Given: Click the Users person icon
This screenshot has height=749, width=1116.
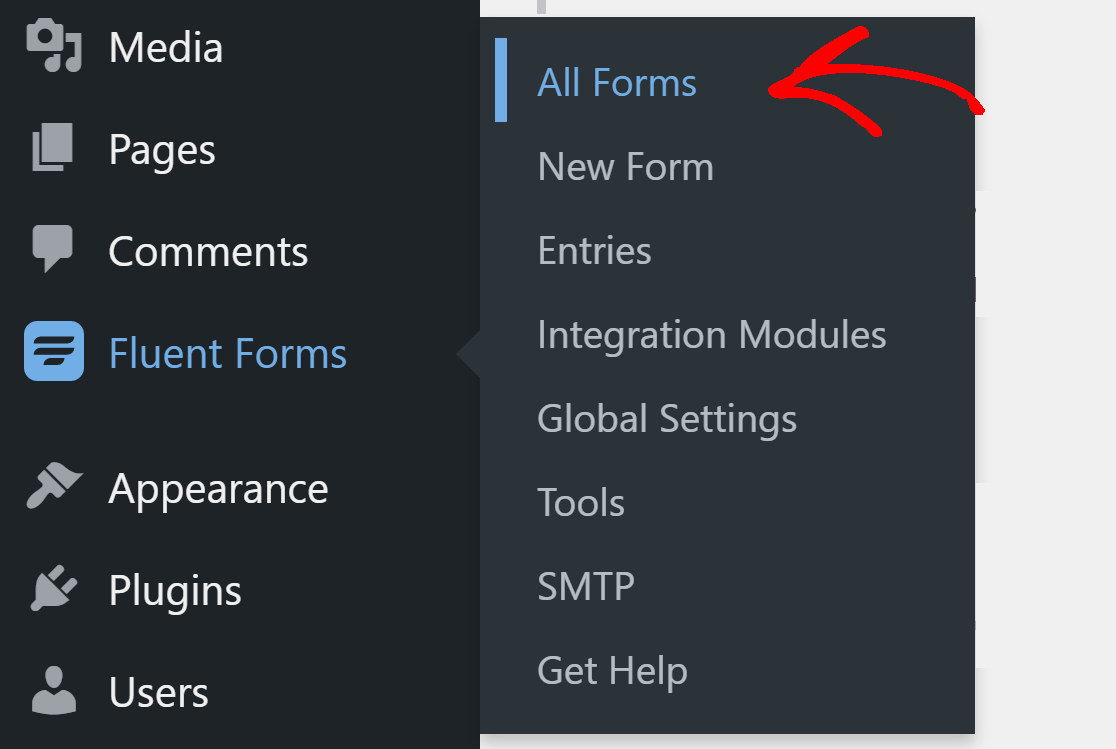Looking at the screenshot, I should 52,690.
